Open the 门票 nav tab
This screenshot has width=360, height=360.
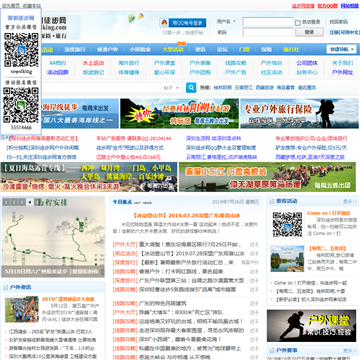[x=244, y=50]
